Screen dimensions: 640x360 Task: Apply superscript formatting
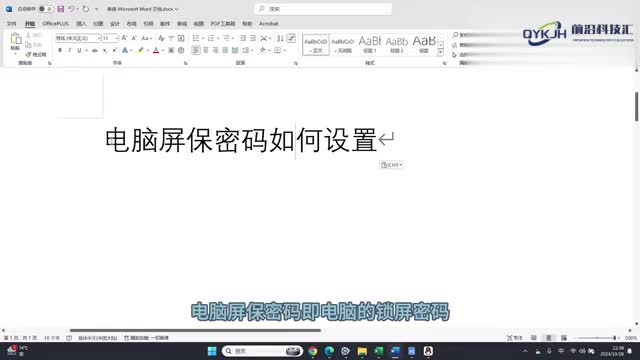(x=114, y=50)
